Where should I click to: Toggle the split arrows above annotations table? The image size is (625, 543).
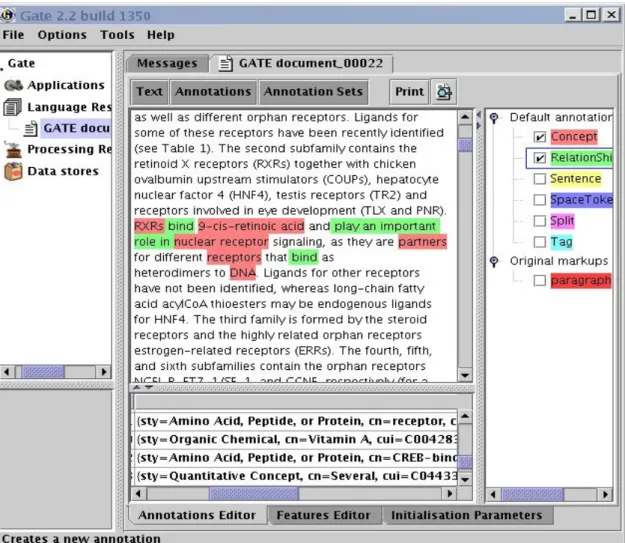click(143, 387)
